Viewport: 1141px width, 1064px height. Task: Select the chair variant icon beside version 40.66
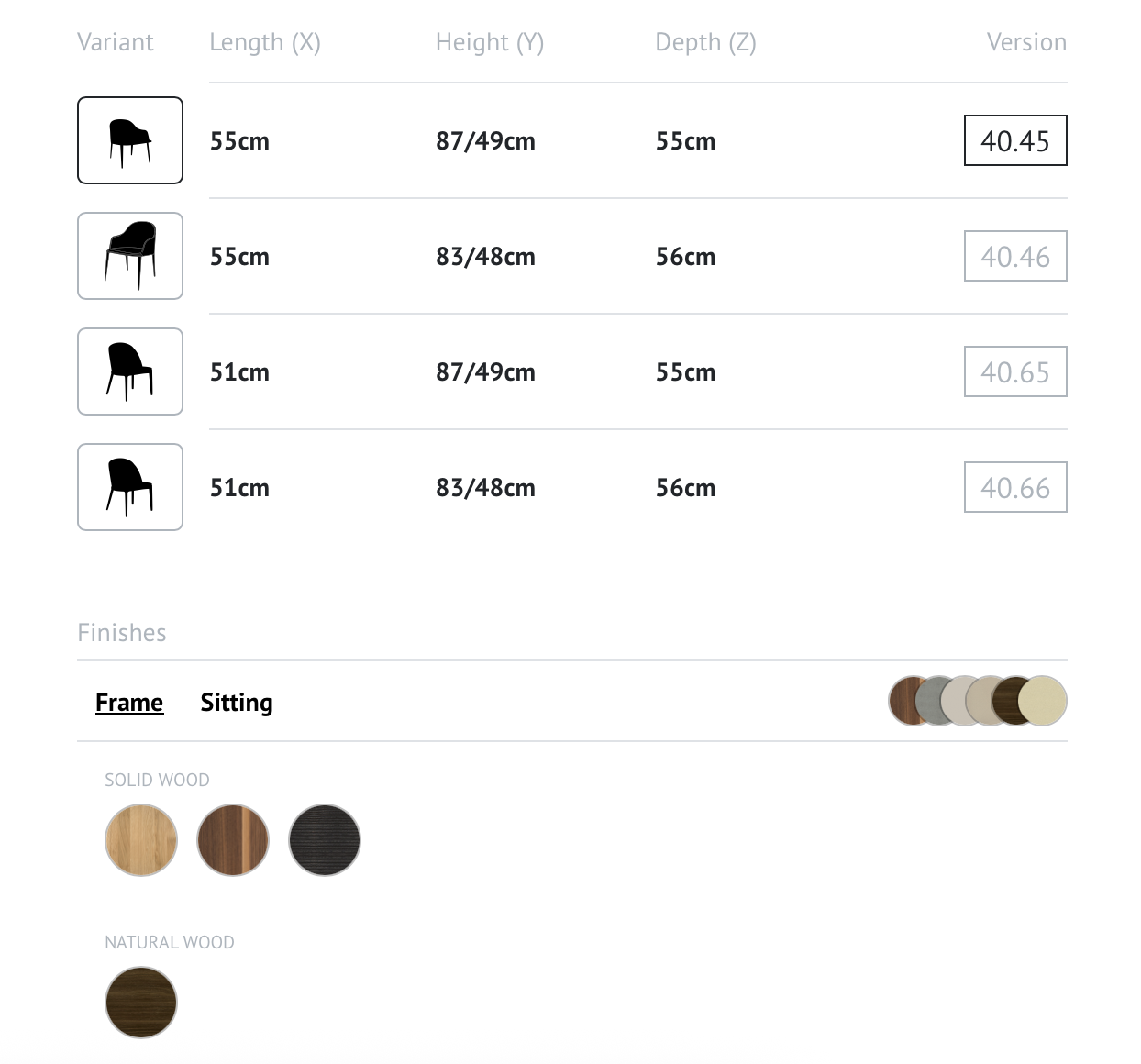pyautogui.click(x=130, y=487)
